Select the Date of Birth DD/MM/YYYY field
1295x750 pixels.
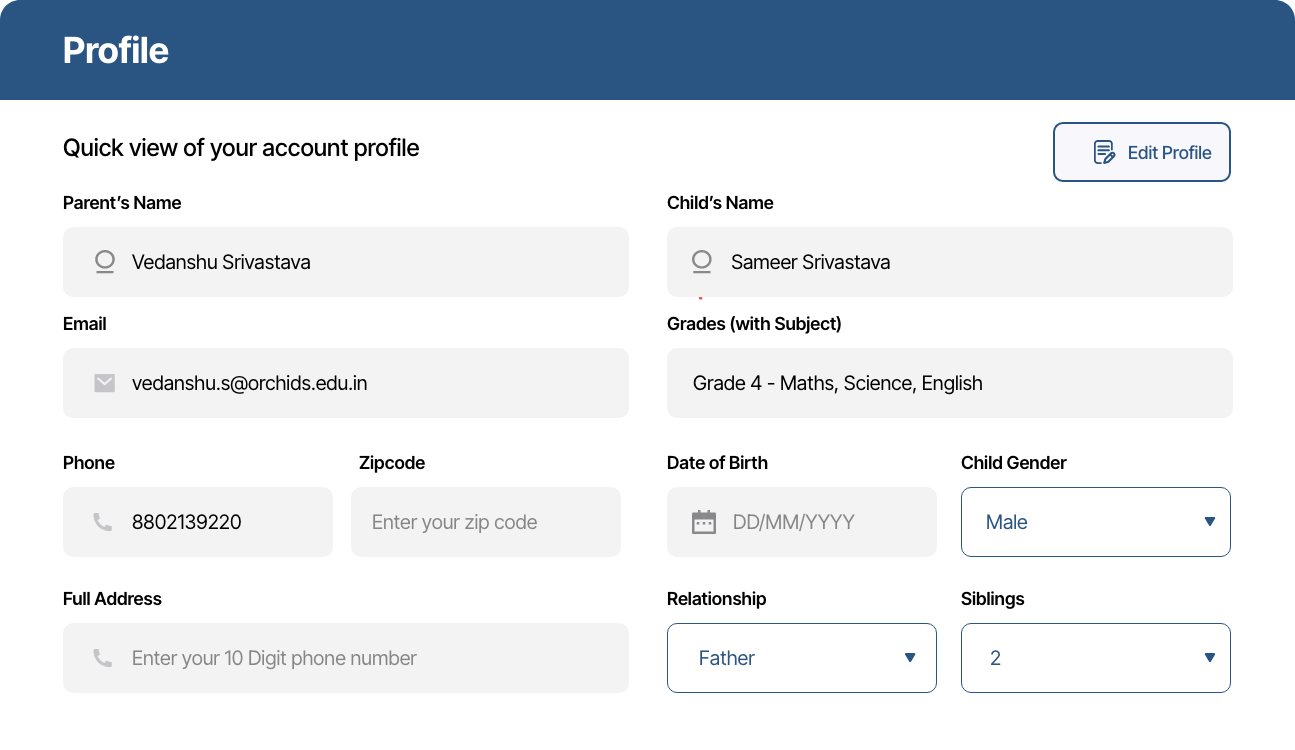pos(820,522)
